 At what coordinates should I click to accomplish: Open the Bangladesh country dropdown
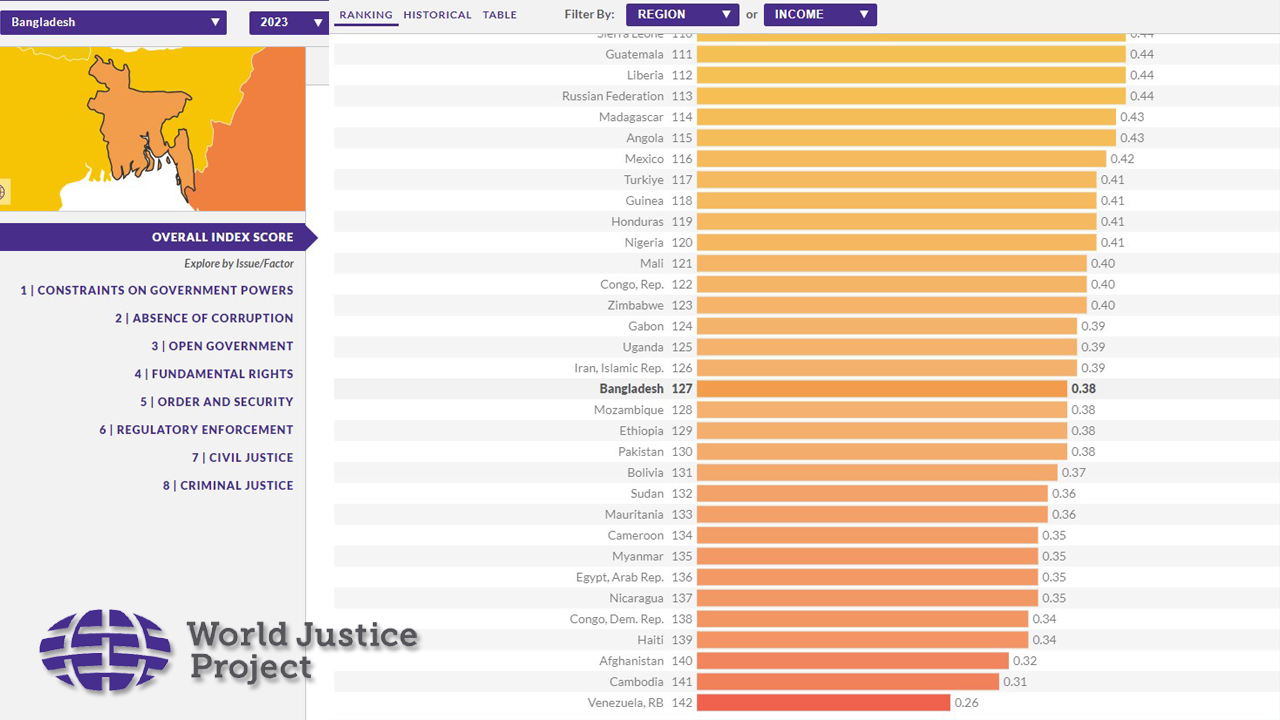113,22
